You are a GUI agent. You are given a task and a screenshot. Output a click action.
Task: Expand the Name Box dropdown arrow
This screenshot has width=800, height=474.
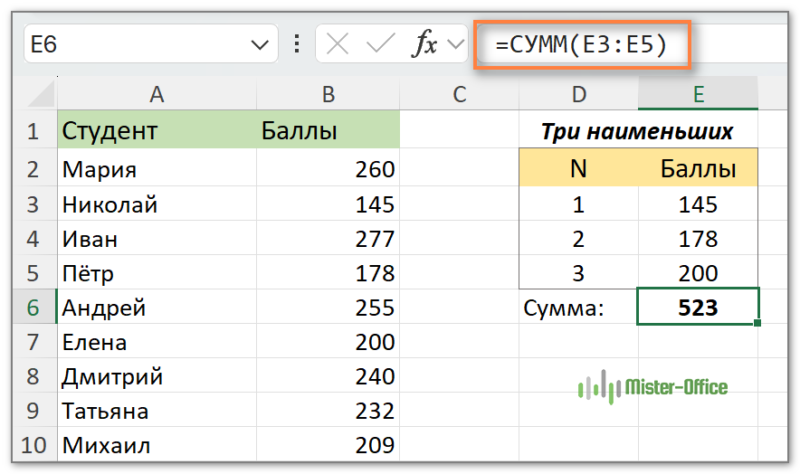tap(260, 44)
